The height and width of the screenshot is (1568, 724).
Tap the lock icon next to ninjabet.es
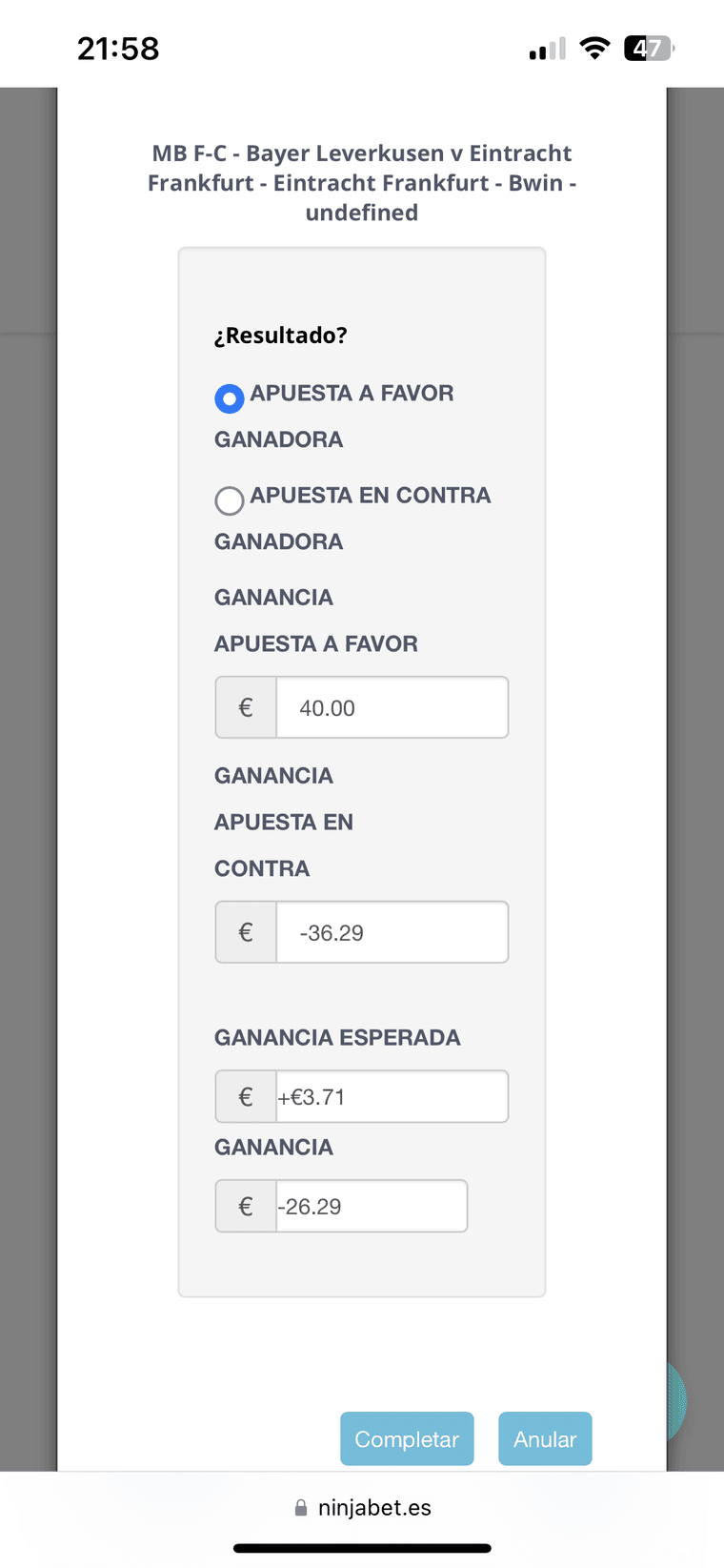pos(301,1507)
